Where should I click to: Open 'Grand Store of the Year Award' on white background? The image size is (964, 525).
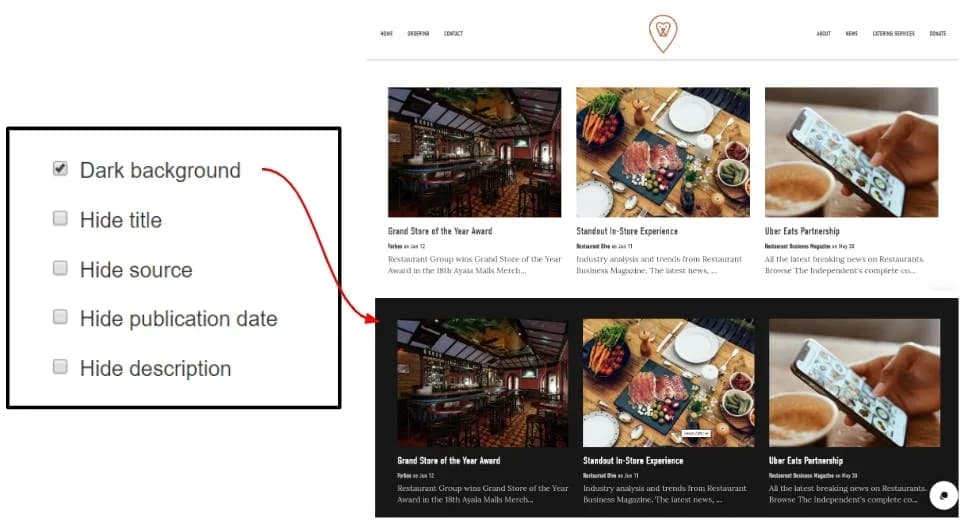click(x=440, y=231)
